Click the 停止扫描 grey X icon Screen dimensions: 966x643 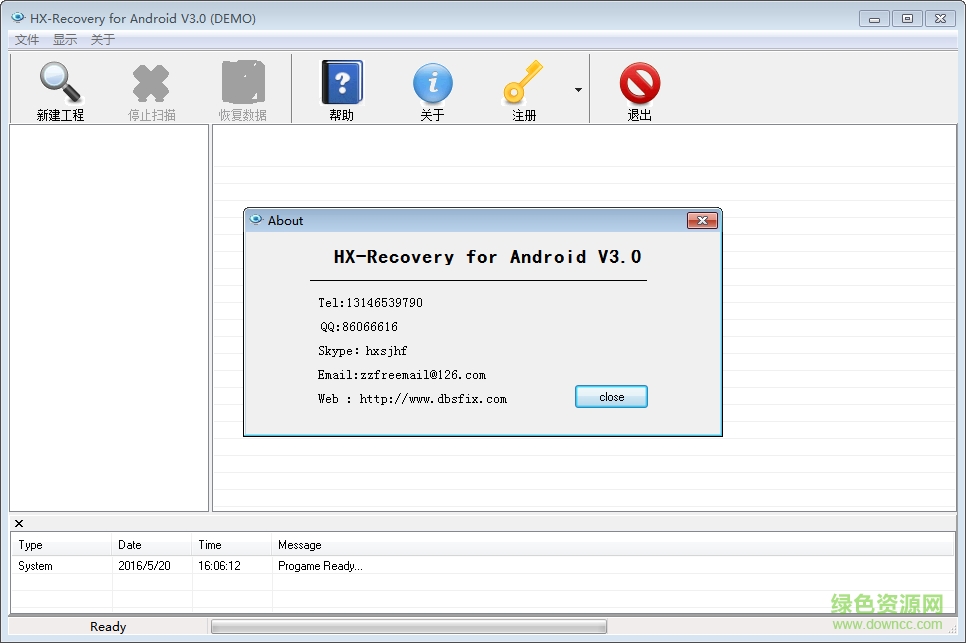click(151, 83)
